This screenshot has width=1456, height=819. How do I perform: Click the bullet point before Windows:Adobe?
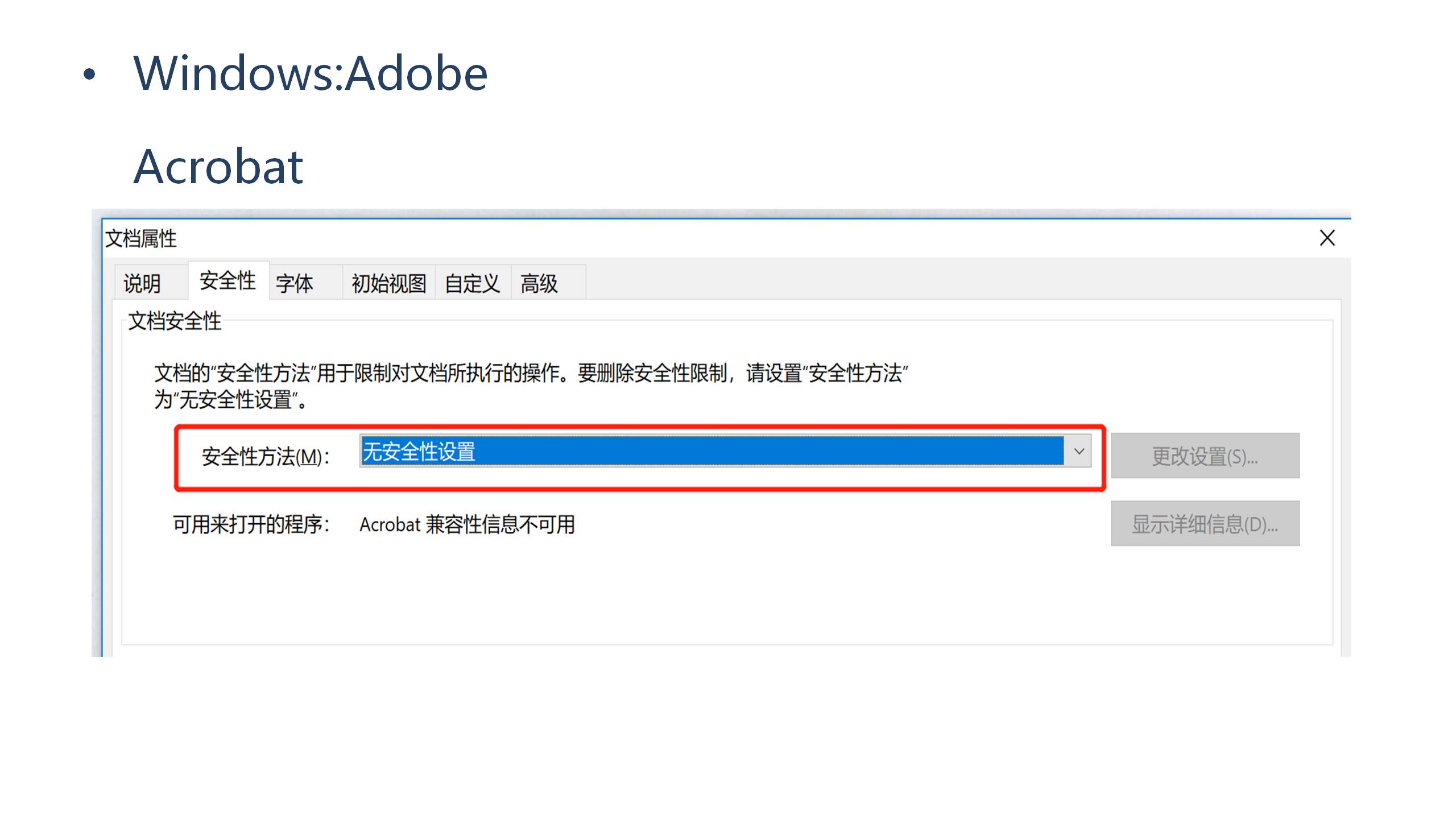89,75
